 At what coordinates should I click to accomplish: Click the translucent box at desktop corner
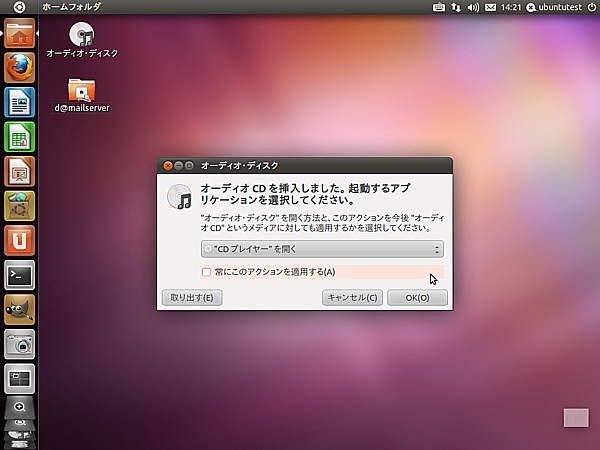click(x=576, y=417)
